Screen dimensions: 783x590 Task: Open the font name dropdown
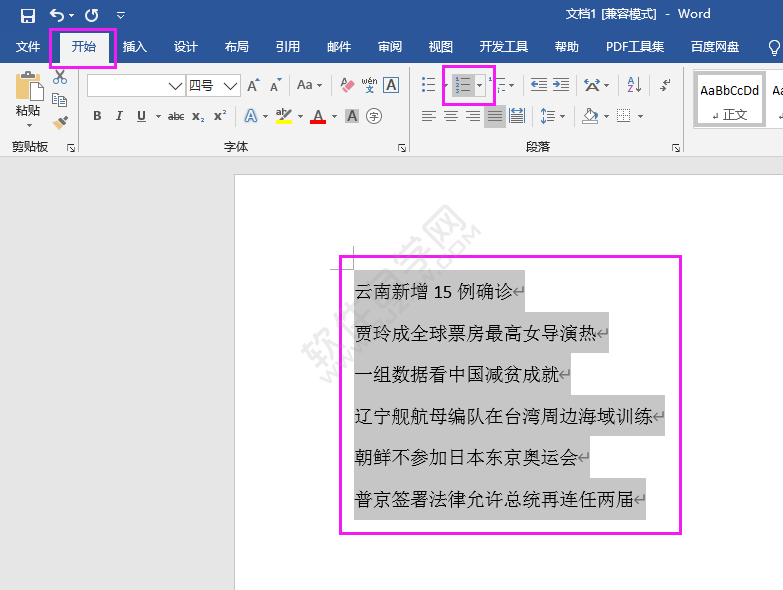(175, 86)
